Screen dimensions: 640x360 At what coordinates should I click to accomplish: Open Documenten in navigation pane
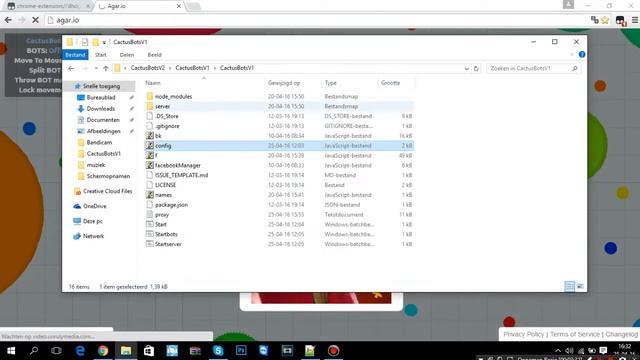[x=103, y=120]
